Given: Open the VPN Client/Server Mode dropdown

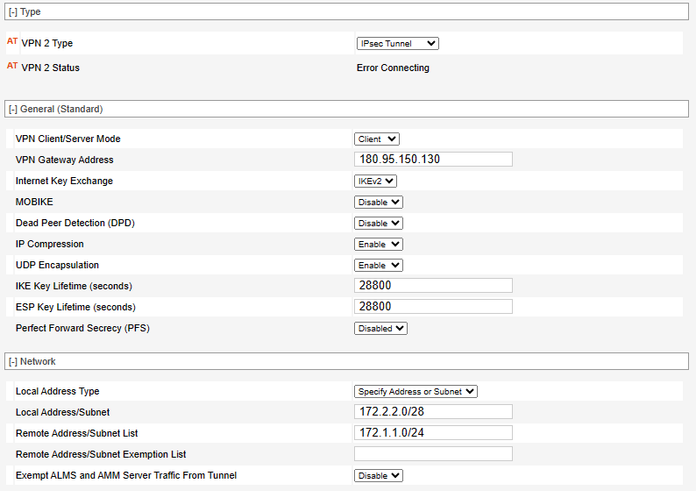Looking at the screenshot, I should click(377, 138).
